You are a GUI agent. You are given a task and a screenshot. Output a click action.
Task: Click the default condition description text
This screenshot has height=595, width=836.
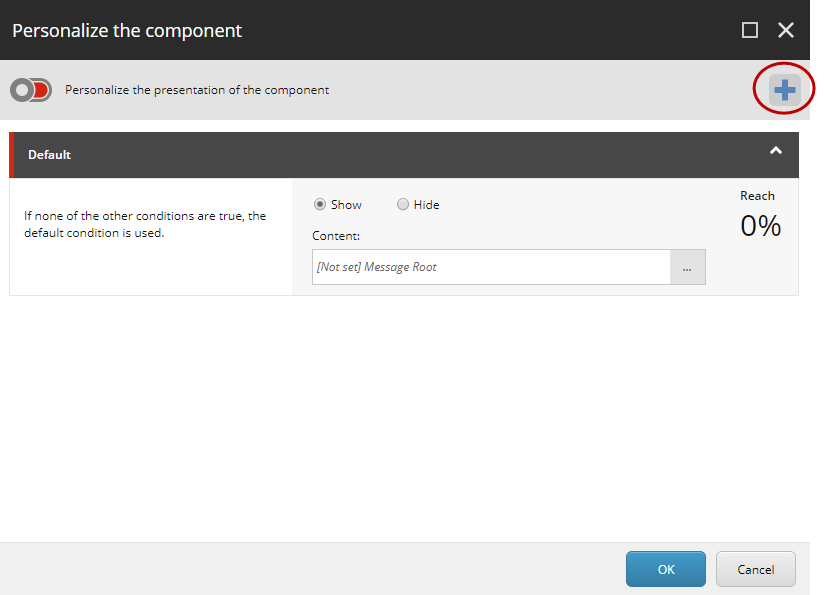tap(145, 224)
